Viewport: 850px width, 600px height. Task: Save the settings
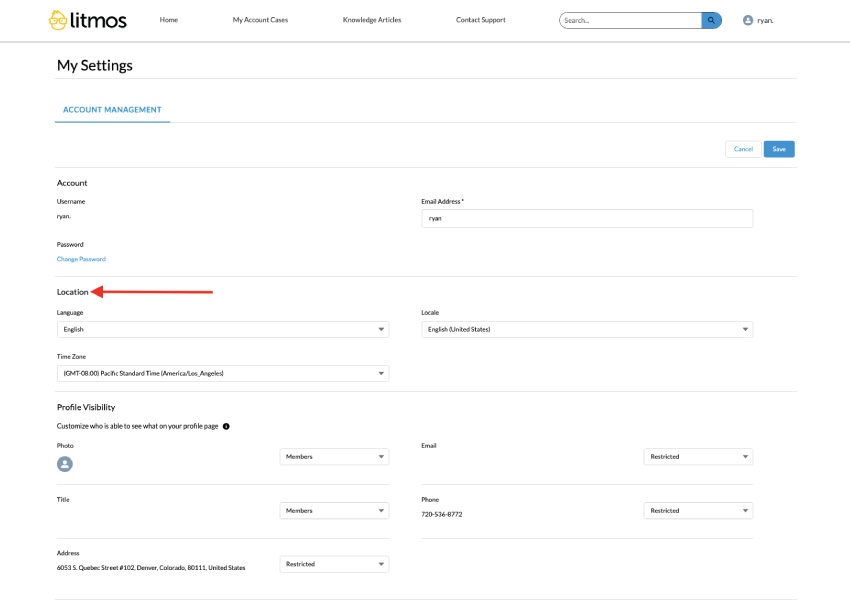(779, 149)
